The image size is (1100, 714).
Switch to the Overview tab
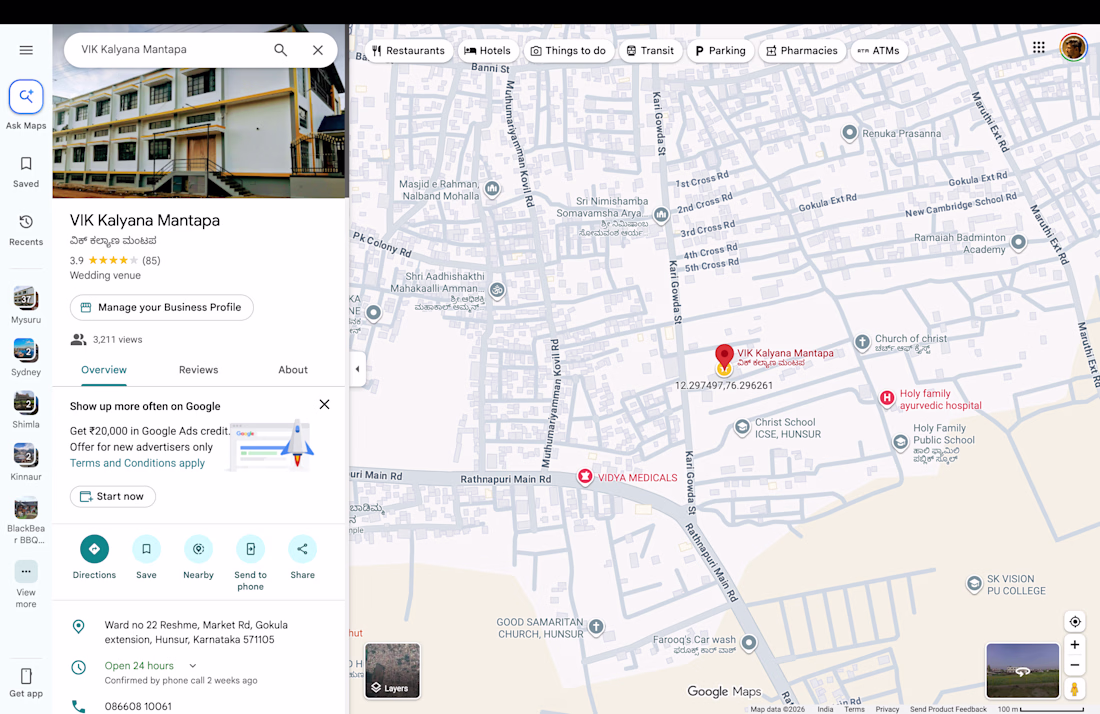pyautogui.click(x=104, y=370)
